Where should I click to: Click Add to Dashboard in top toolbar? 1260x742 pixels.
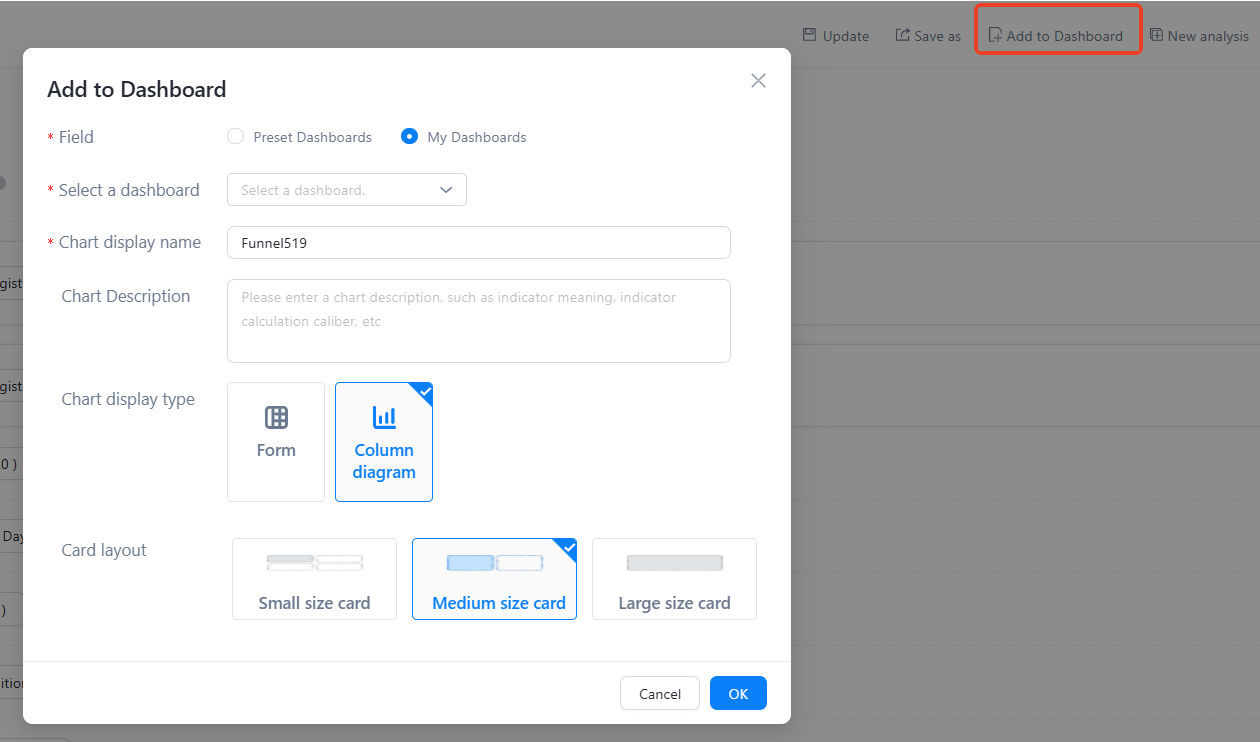pos(1056,36)
